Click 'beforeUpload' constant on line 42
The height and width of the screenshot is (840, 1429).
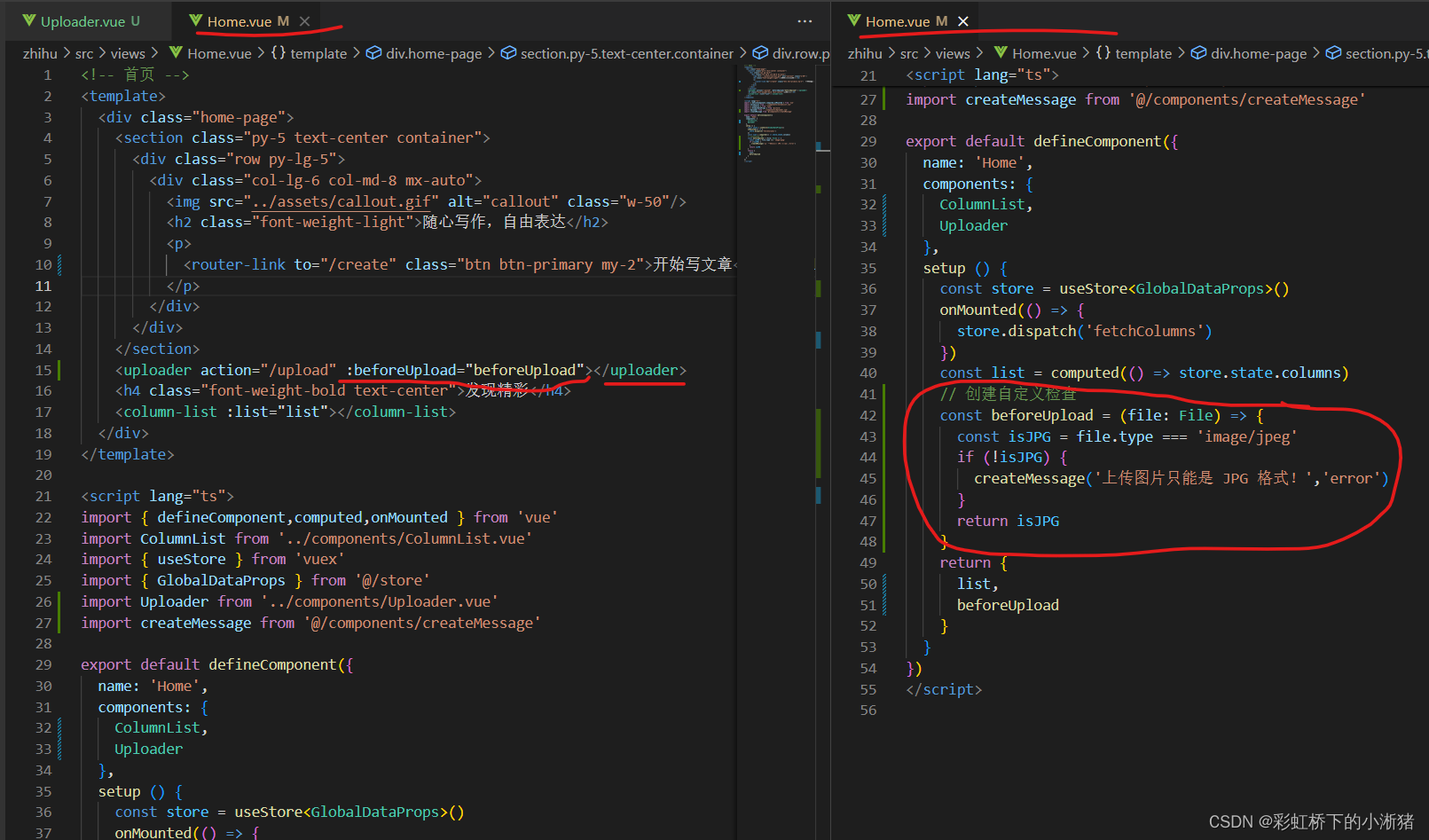coord(1042,415)
